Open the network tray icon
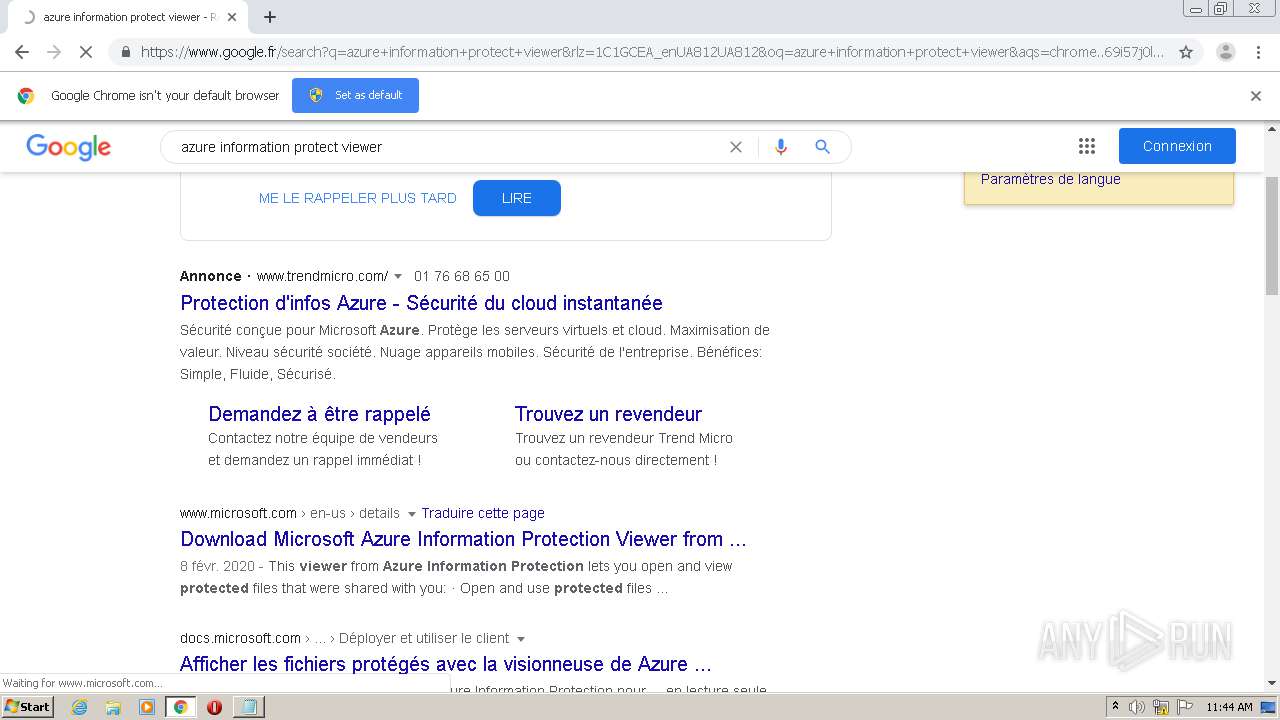 tap(1161, 707)
